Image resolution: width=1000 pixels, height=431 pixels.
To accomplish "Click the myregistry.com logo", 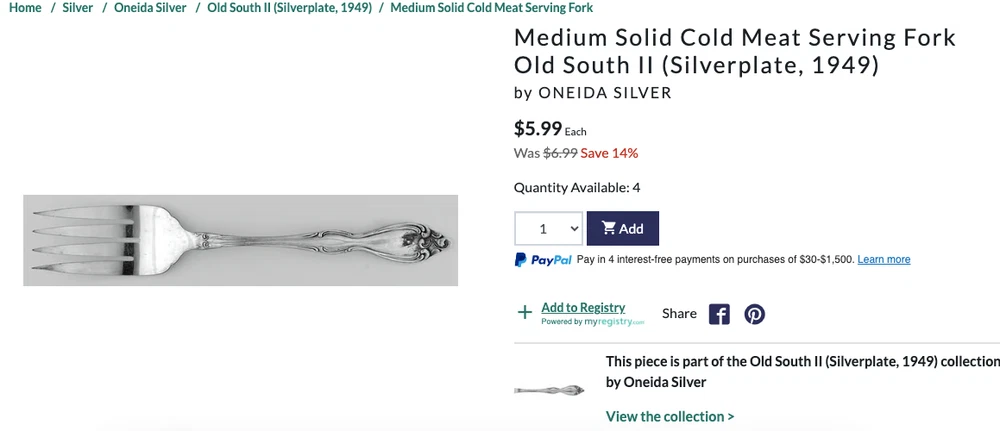I will pyautogui.click(x=614, y=322).
